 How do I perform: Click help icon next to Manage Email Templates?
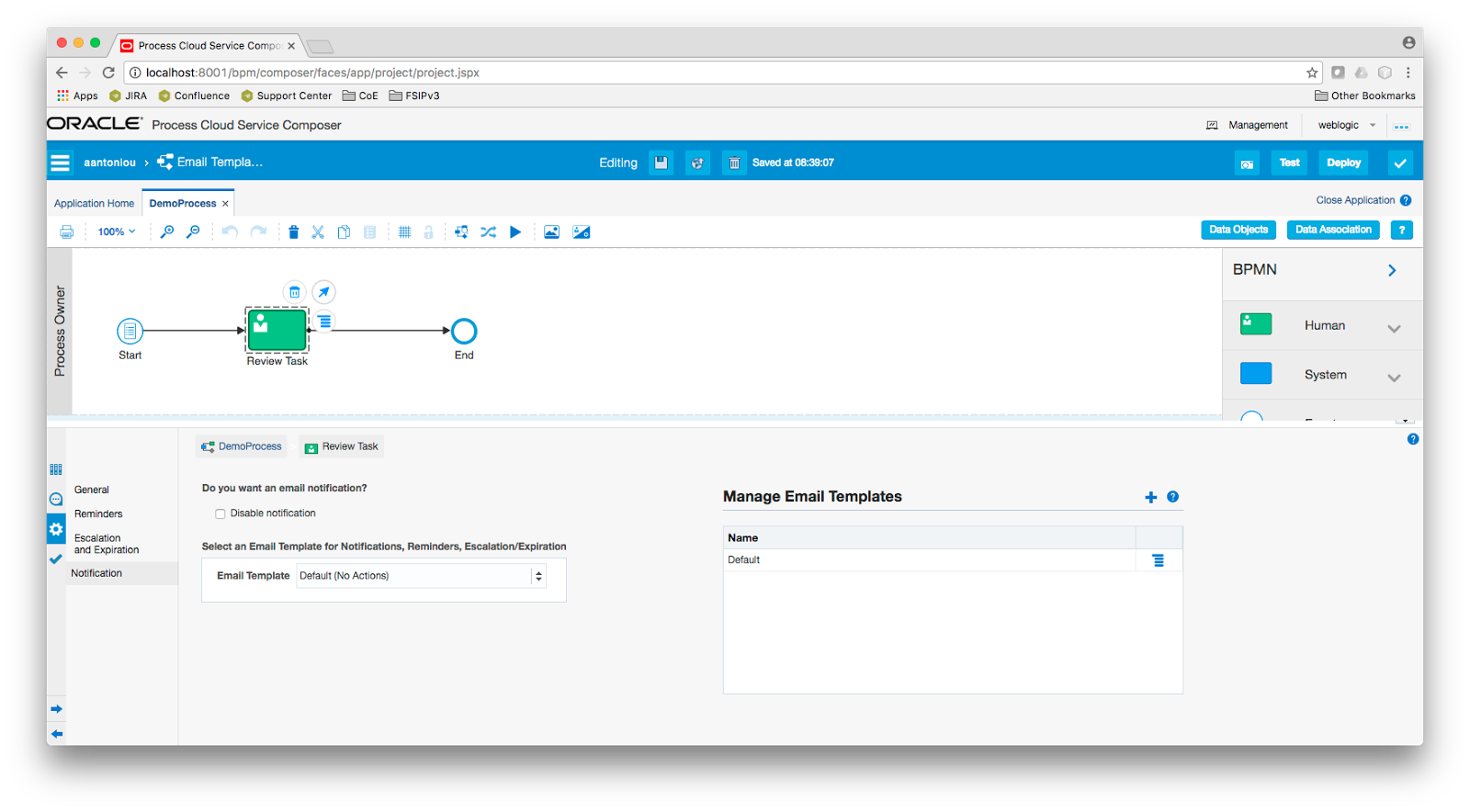point(1173,497)
